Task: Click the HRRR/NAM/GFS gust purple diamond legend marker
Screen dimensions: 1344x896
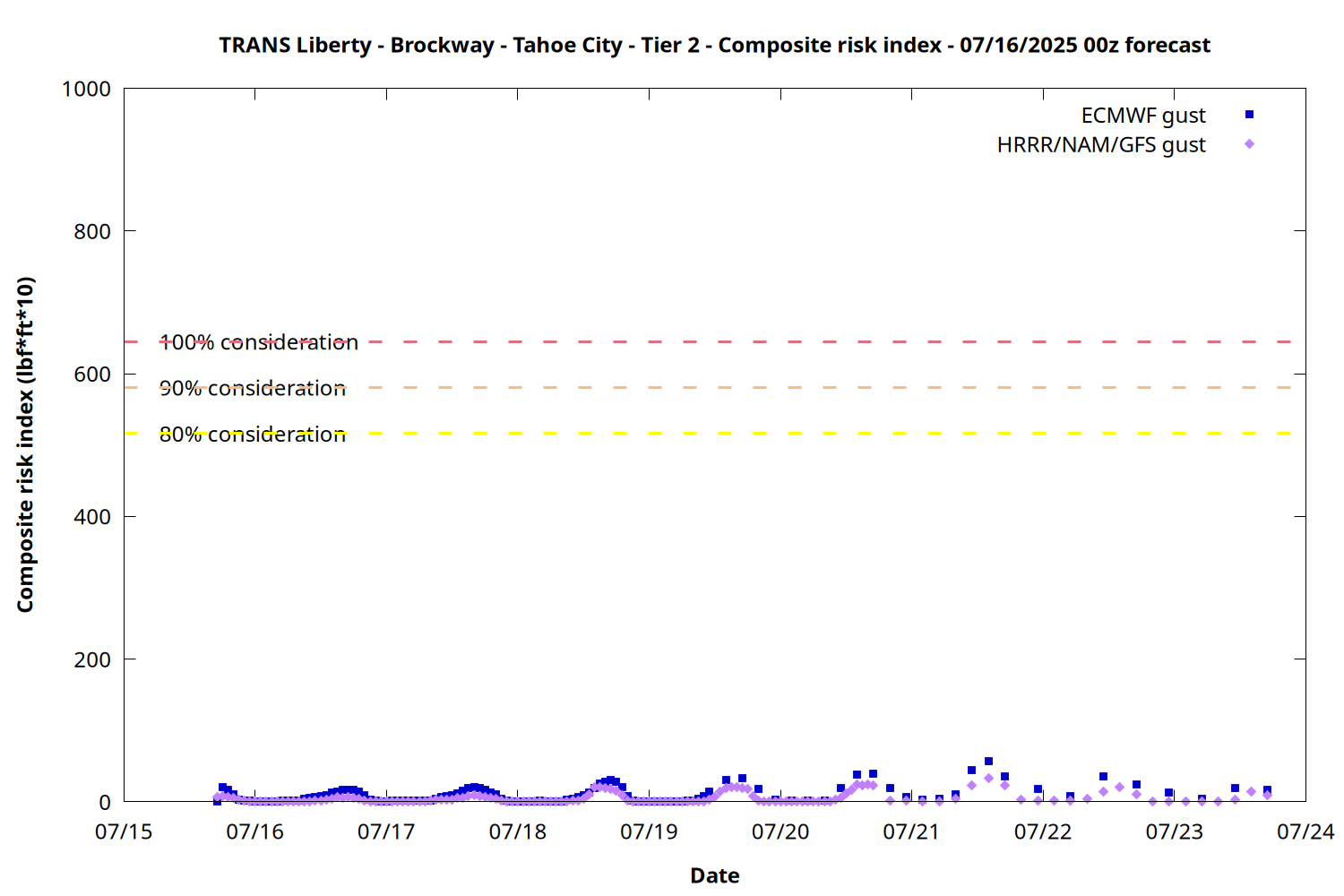Action: tap(1249, 144)
